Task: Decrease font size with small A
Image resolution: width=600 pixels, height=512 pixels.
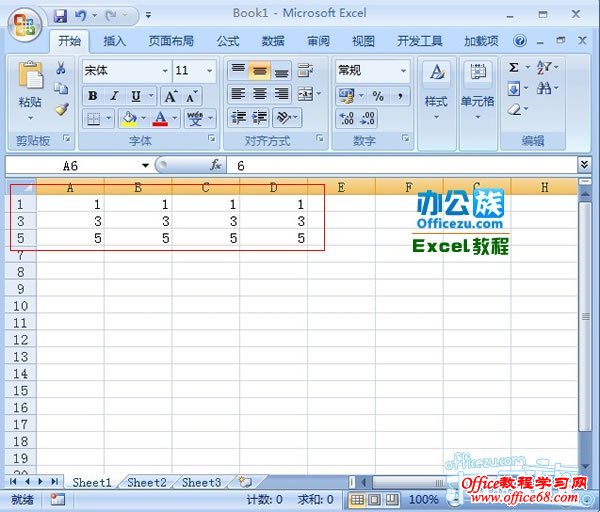Action: (191, 96)
